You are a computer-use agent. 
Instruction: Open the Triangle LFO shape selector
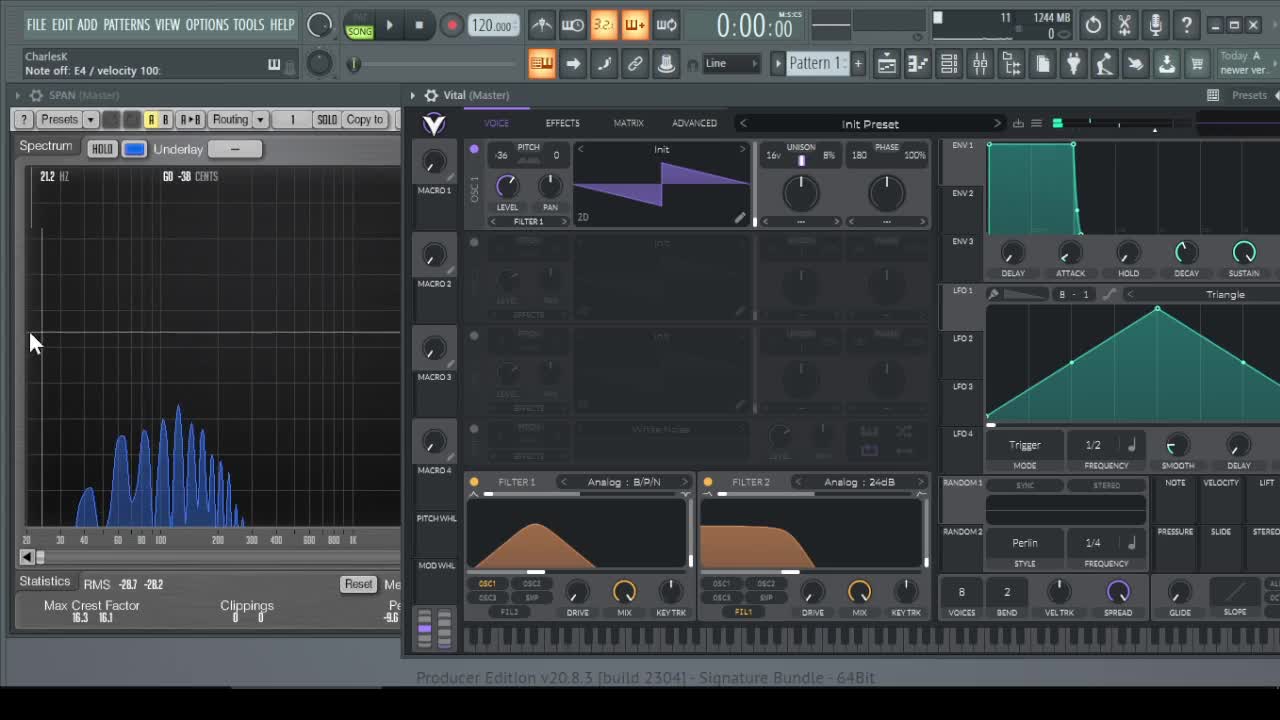[x=1225, y=294]
